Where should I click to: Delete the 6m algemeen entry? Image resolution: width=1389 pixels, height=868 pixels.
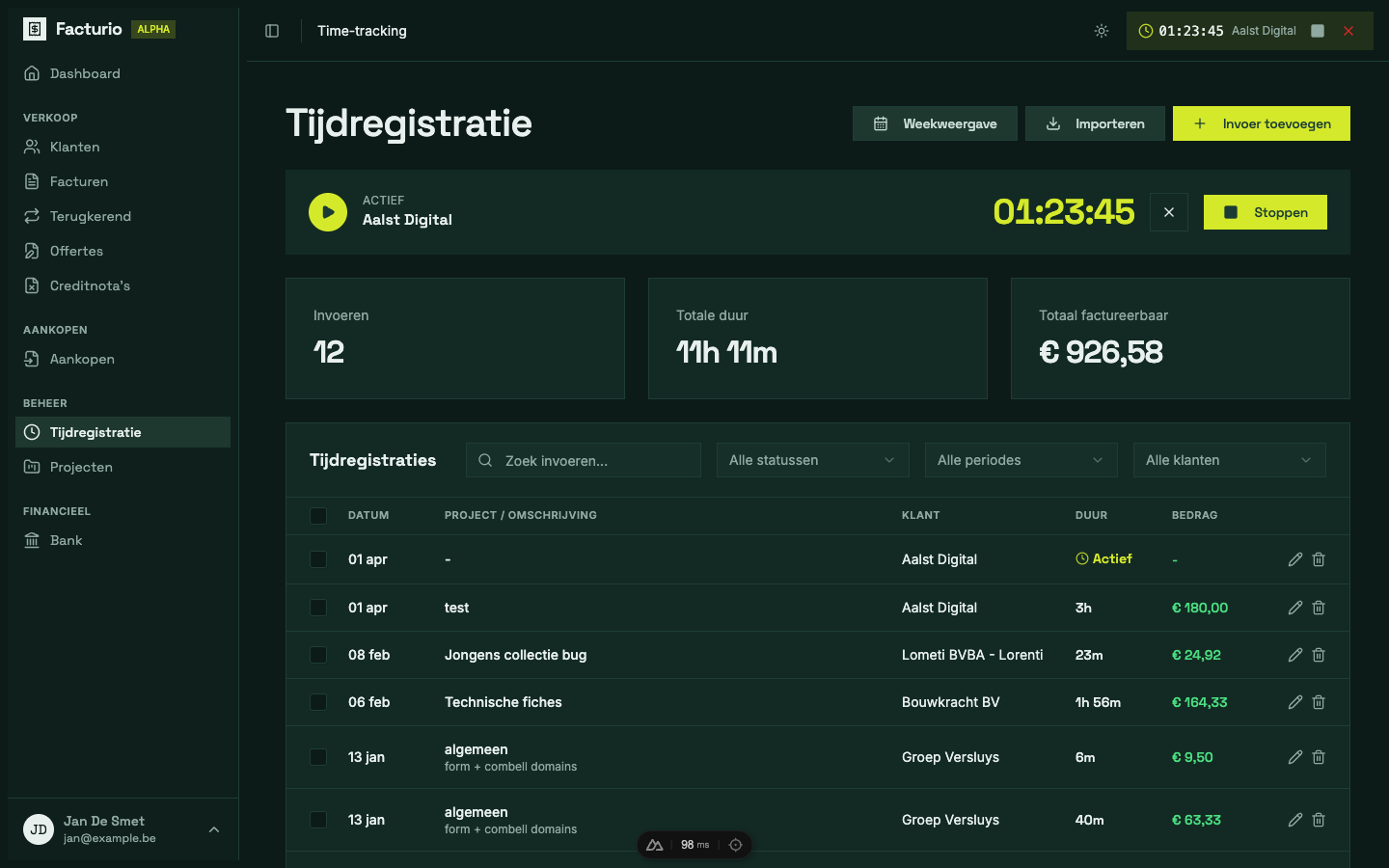pos(1319,757)
